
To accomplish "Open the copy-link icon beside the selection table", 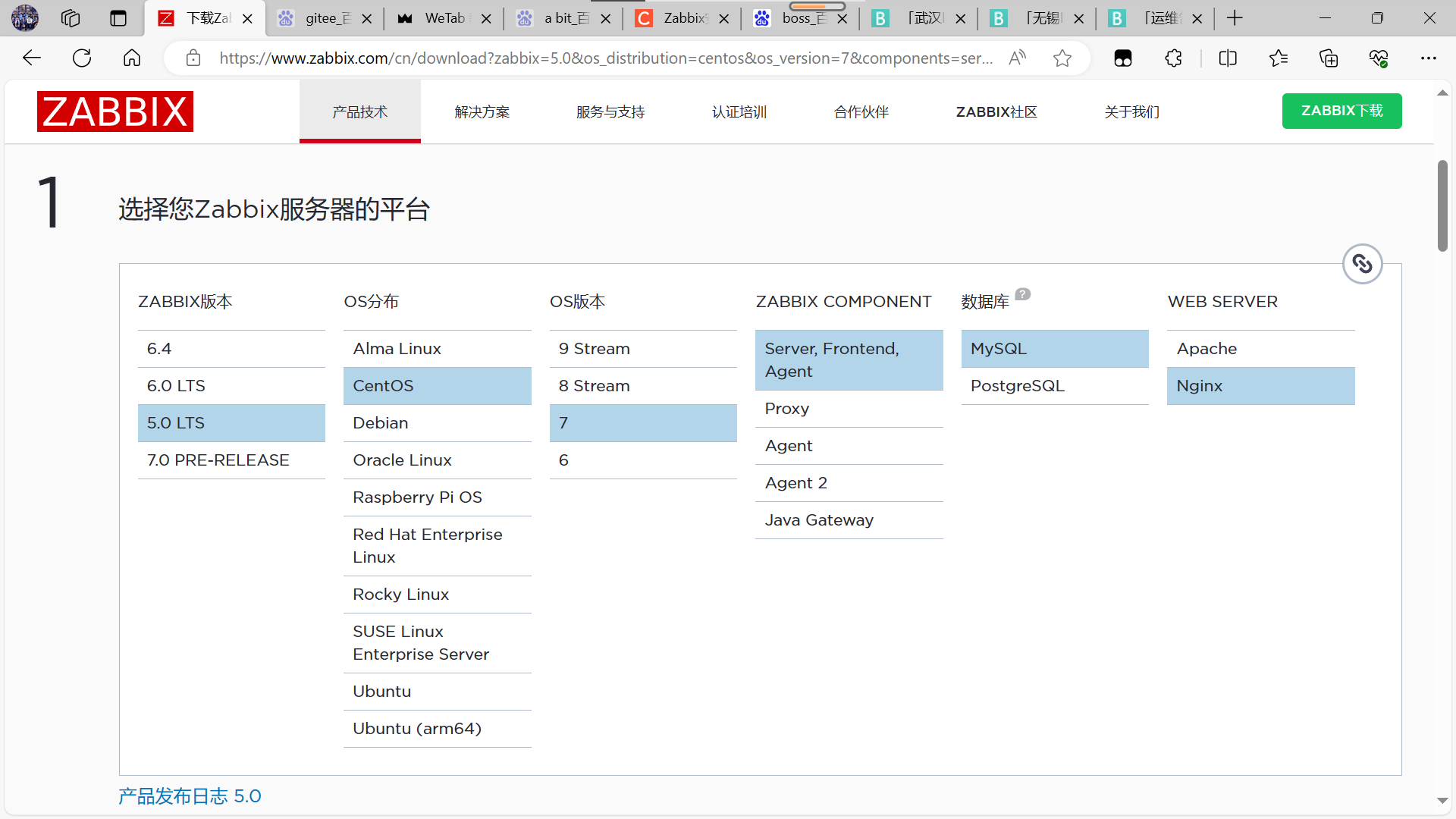I will [x=1363, y=263].
